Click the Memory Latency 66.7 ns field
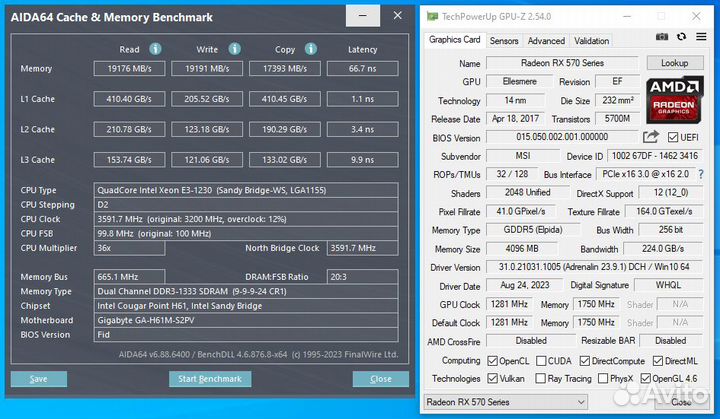720x419 pixels. coord(363,68)
